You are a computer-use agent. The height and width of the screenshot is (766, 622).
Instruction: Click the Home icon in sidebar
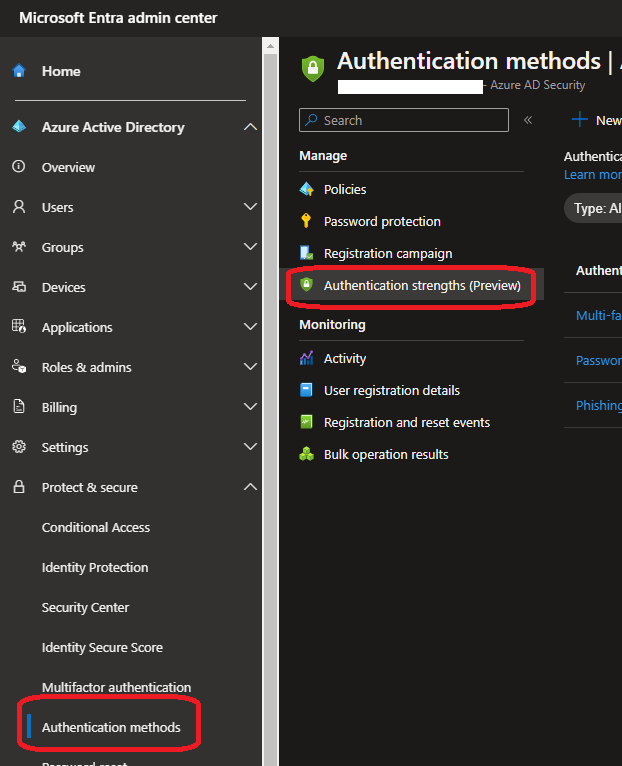18,71
